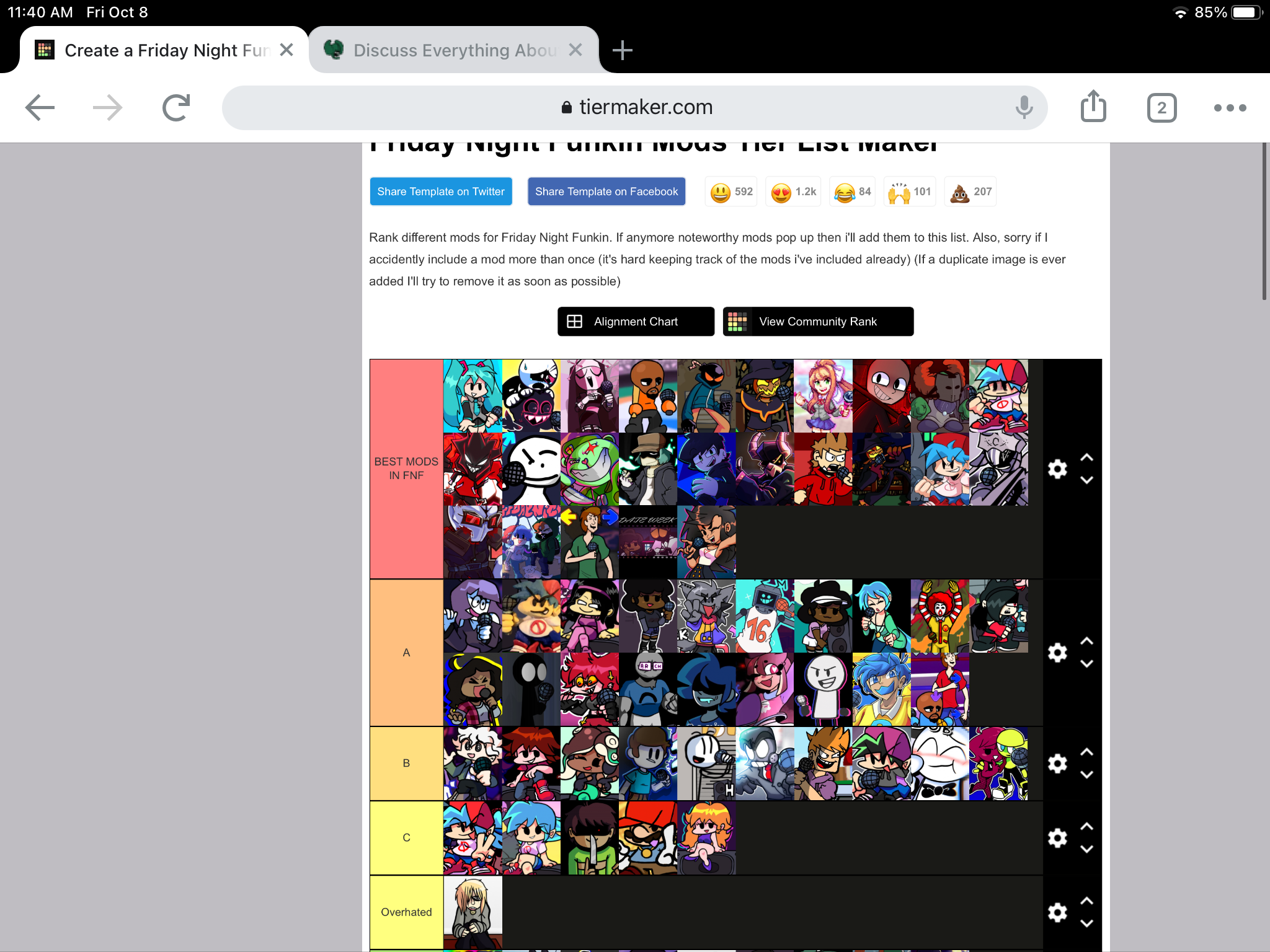Click the Overhated tier label
Screen dimensions: 1270x952
tap(406, 912)
